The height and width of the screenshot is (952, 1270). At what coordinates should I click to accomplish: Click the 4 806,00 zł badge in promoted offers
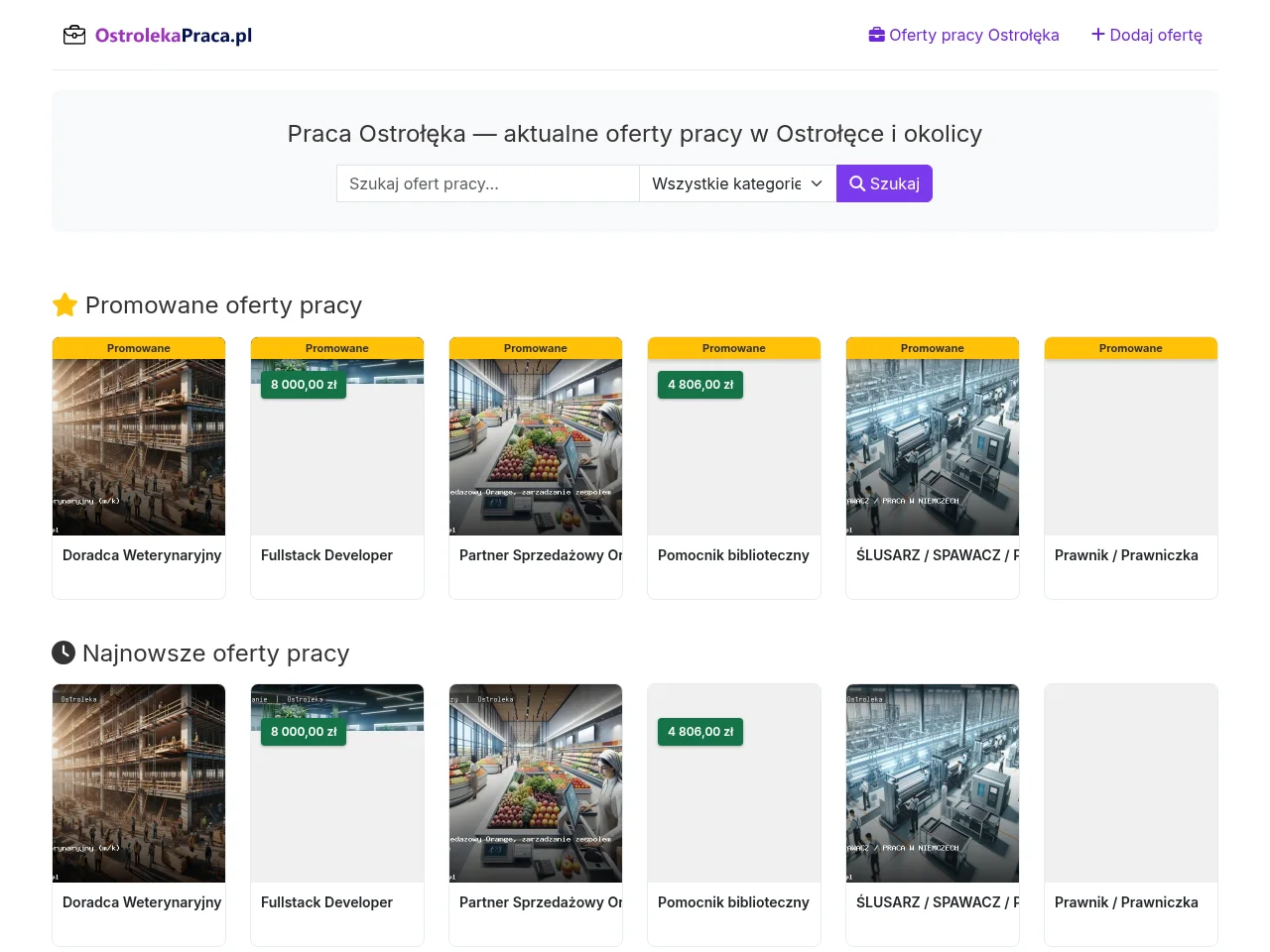coord(700,385)
